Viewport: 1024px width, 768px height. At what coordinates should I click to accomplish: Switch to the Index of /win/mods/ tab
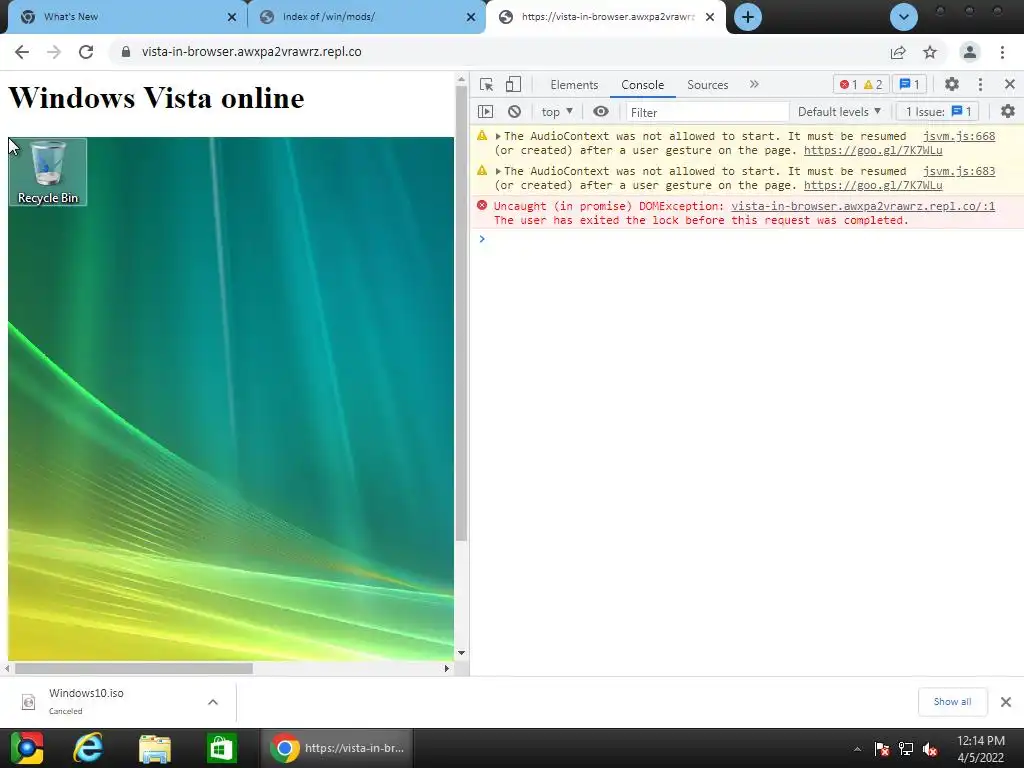(x=366, y=17)
